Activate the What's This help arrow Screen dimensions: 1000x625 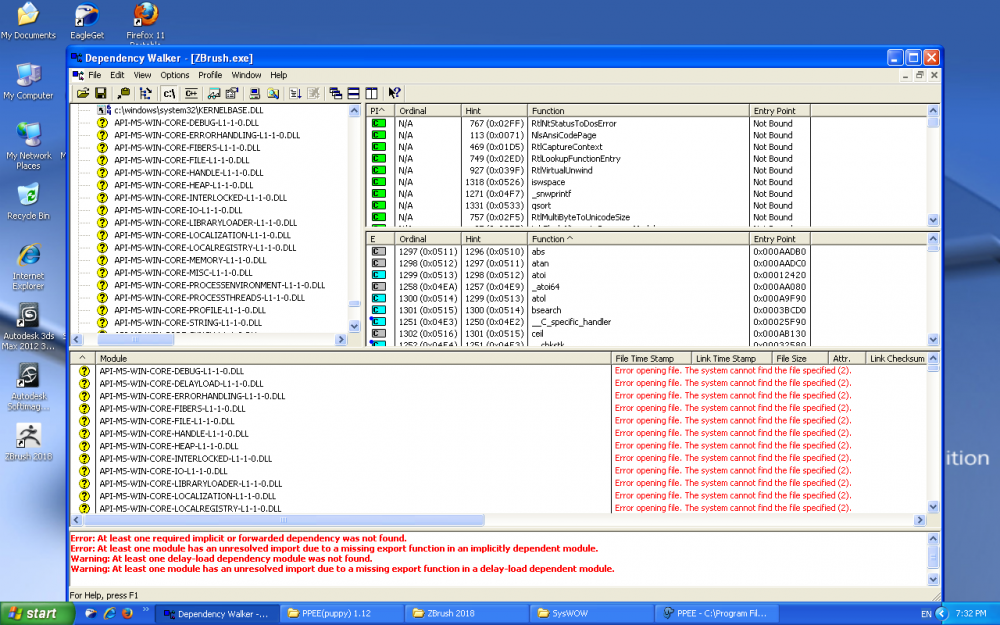click(392, 93)
